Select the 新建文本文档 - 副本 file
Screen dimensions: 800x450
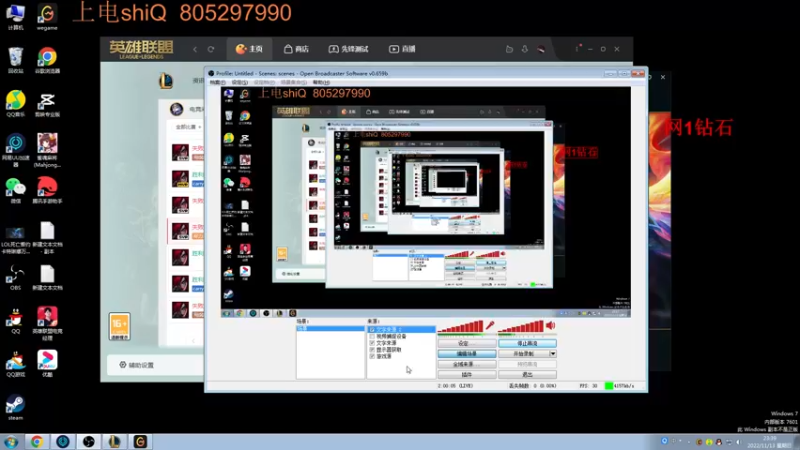pos(47,238)
